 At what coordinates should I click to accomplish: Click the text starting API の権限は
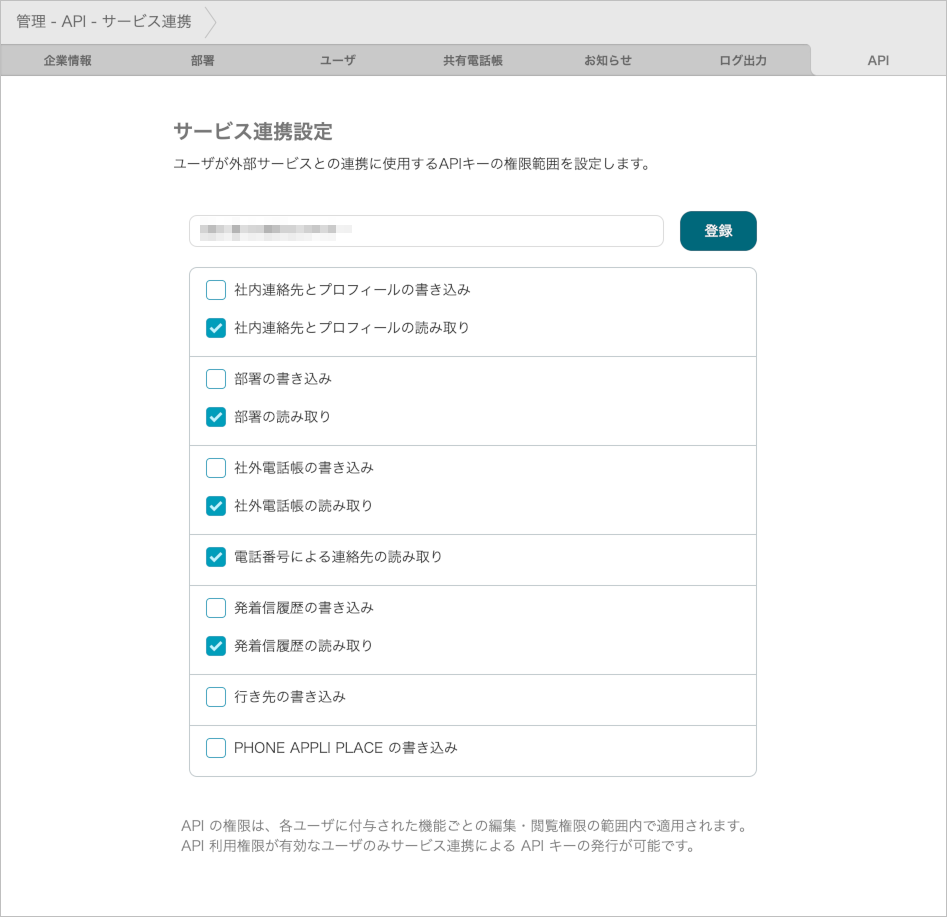(465, 825)
